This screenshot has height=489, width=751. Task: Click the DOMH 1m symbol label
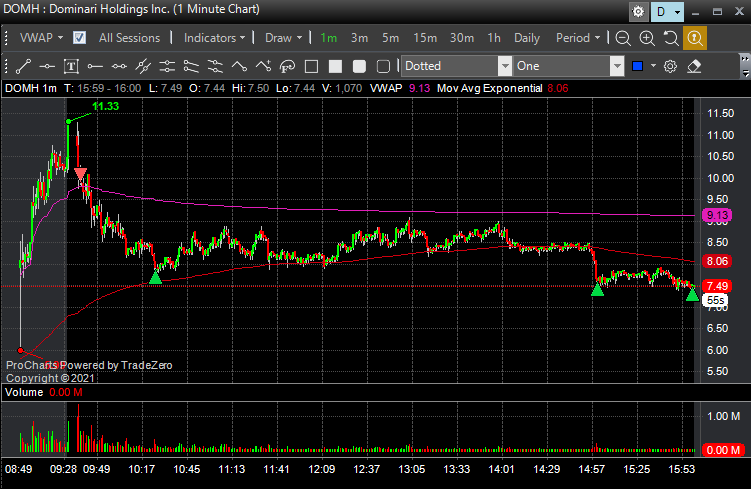click(x=31, y=88)
